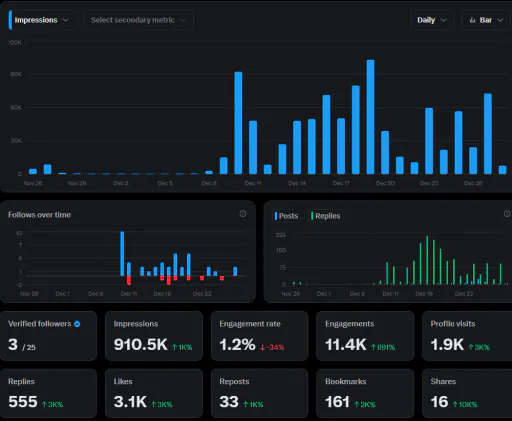Select the Engagements 11.4K card

(x=365, y=336)
